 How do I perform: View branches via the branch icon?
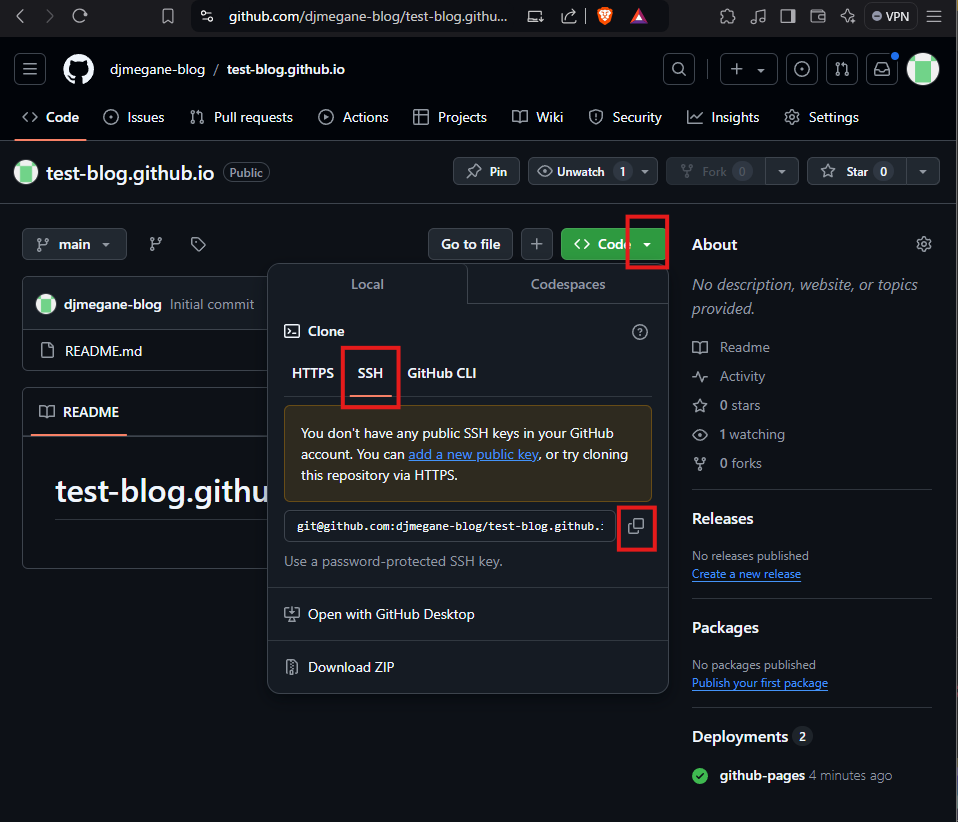click(155, 244)
